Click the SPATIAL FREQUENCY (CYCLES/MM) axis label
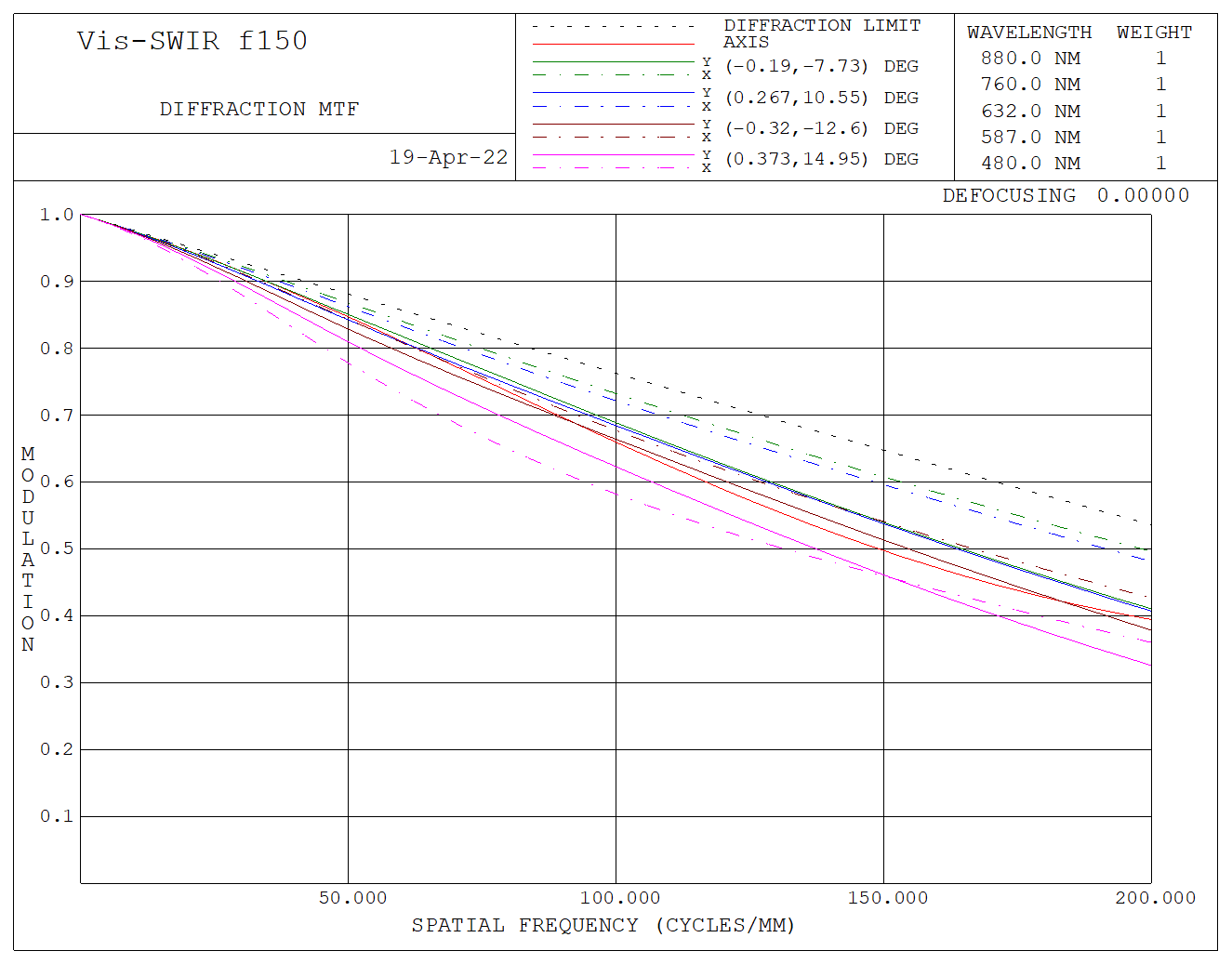The width and height of the screenshot is (1232, 964). (603, 925)
